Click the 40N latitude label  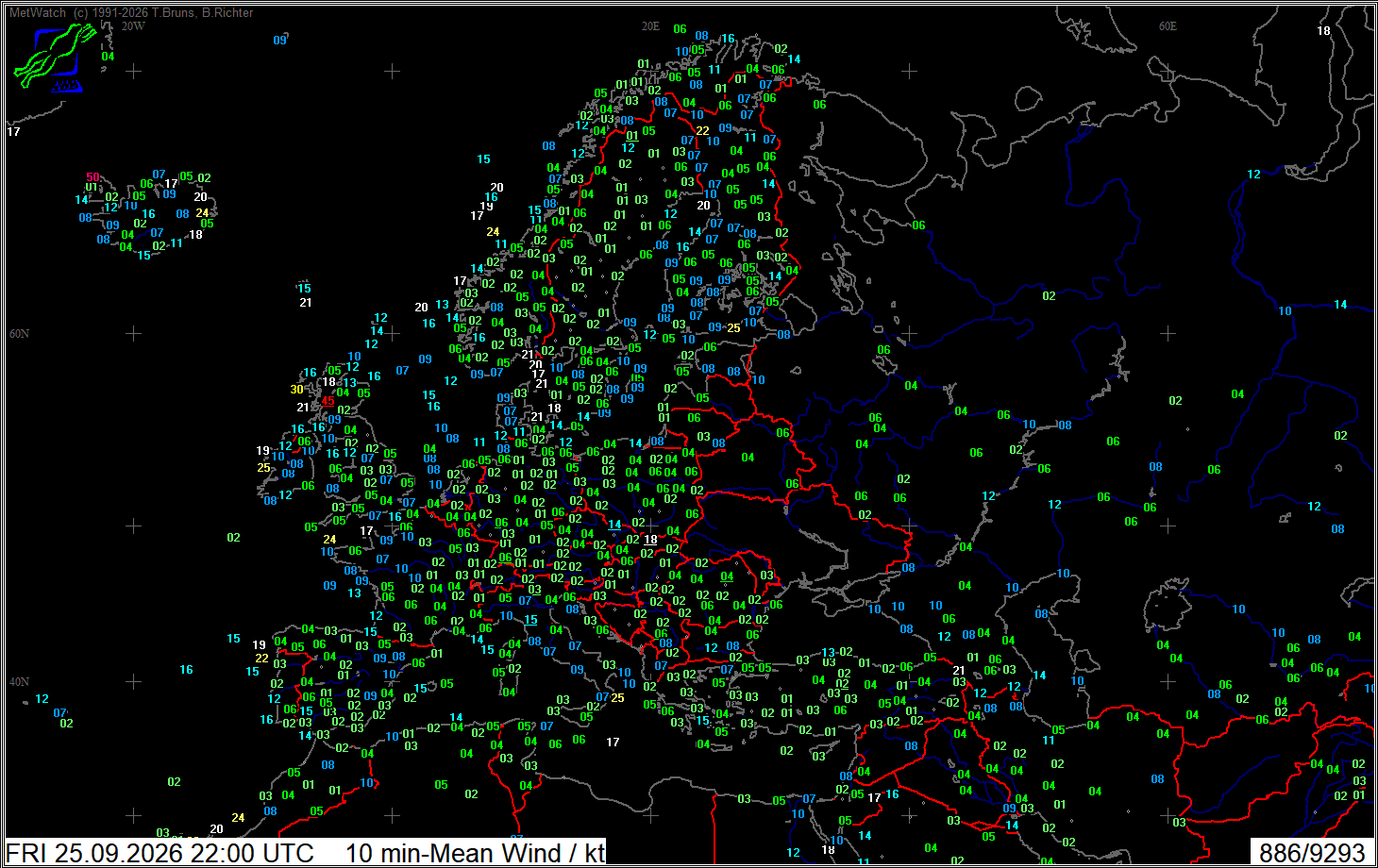[x=19, y=681]
